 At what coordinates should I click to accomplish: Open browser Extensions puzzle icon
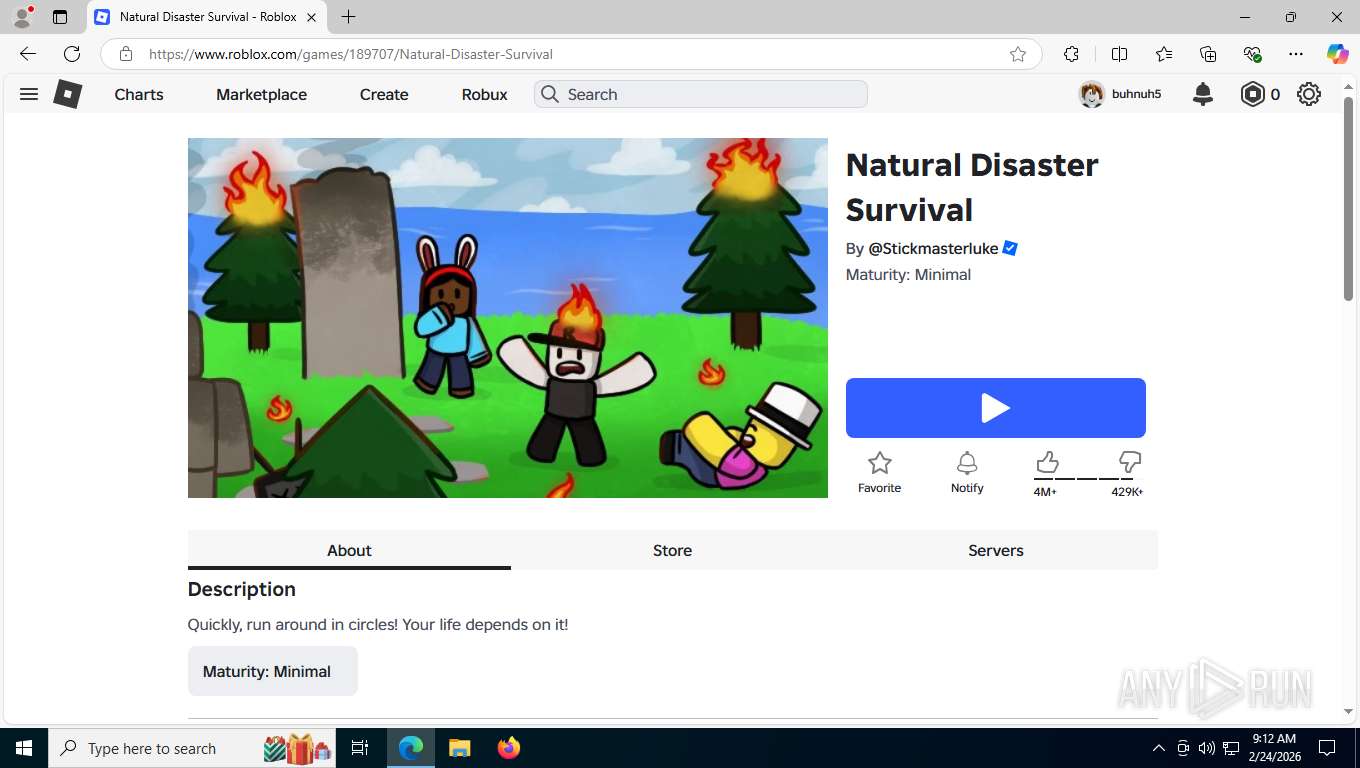pos(1071,54)
